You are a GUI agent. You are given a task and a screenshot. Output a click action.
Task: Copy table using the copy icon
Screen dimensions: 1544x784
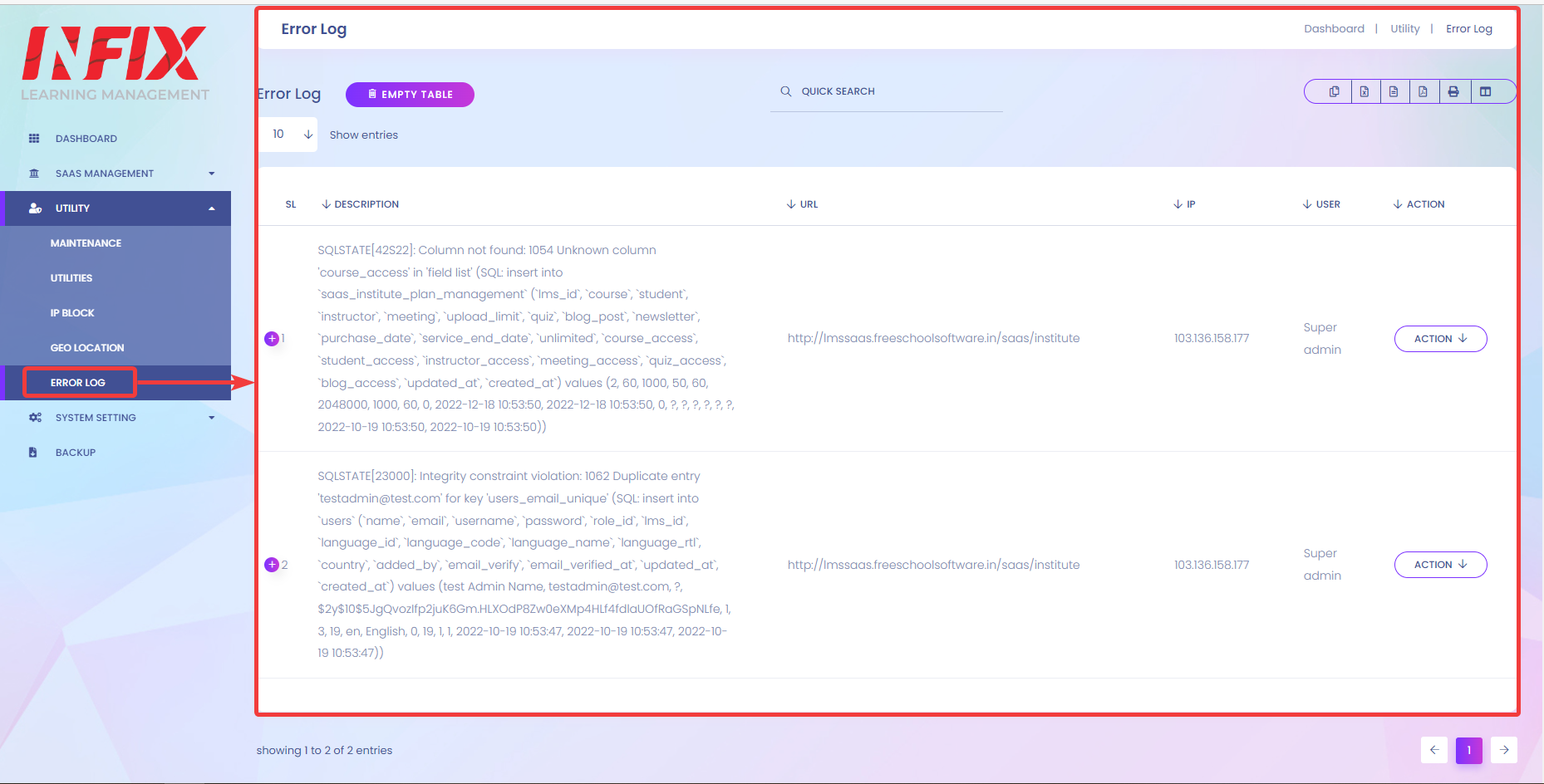[1334, 92]
